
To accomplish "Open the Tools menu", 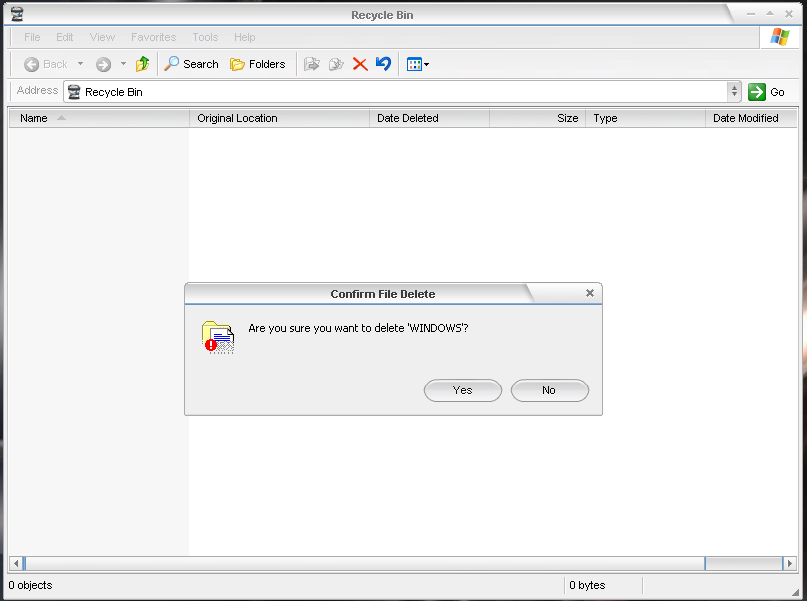I will coord(204,37).
